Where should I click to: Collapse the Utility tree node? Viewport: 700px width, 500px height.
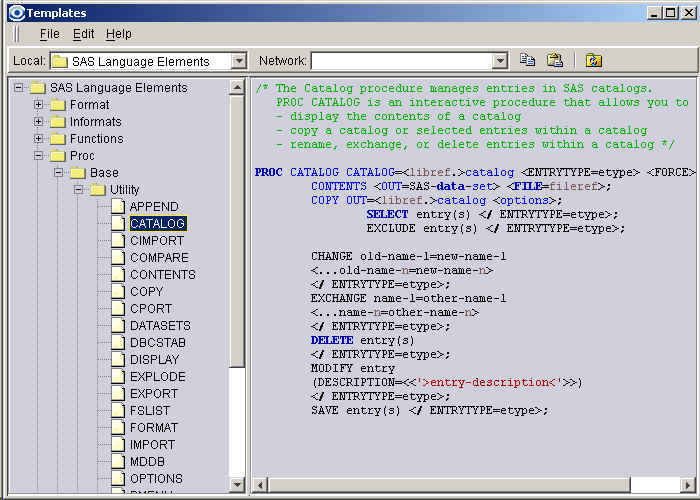click(79, 189)
